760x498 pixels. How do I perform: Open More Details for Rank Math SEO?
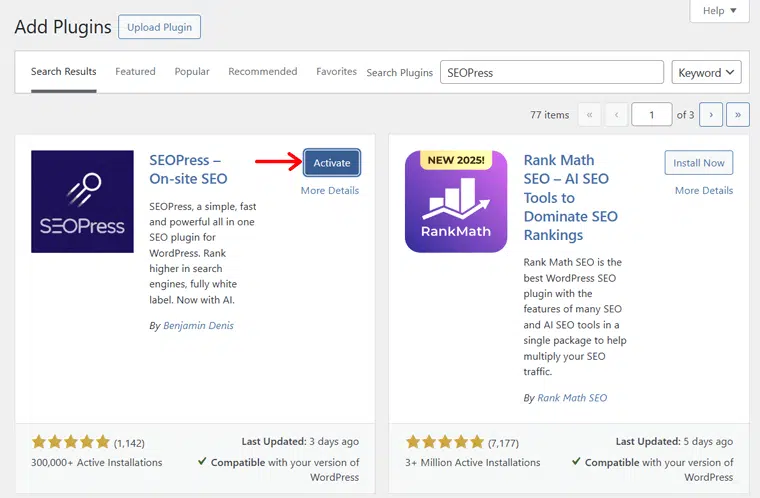pyautogui.click(x=704, y=191)
